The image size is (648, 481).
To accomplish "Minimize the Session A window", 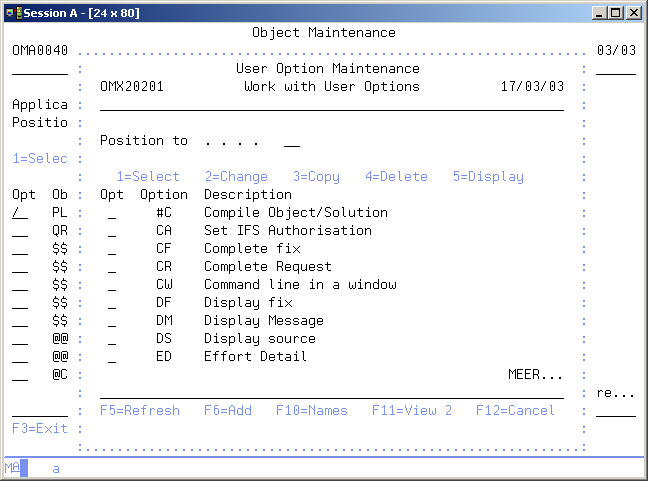I will click(x=598, y=11).
